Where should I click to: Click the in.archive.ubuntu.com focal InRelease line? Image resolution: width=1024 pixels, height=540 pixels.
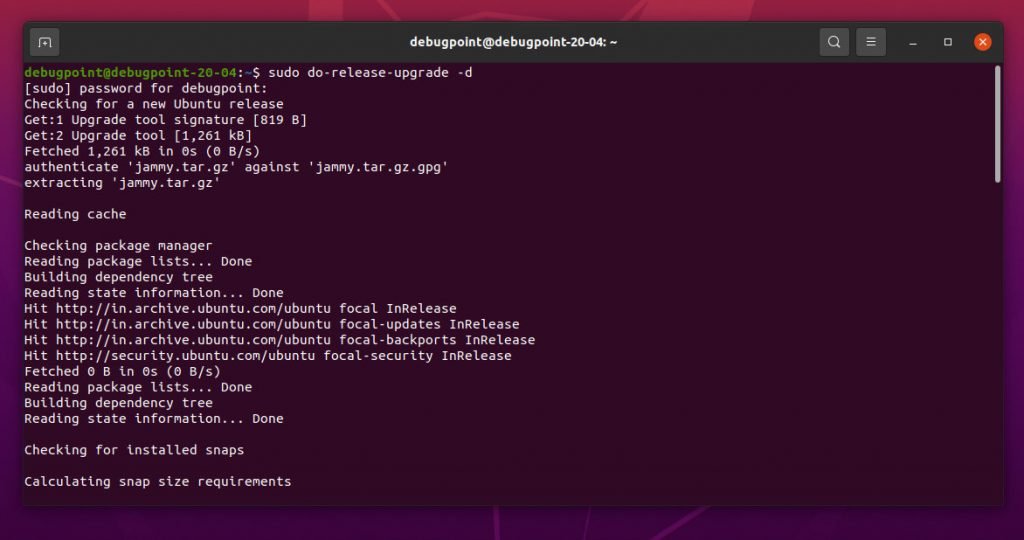(x=240, y=308)
